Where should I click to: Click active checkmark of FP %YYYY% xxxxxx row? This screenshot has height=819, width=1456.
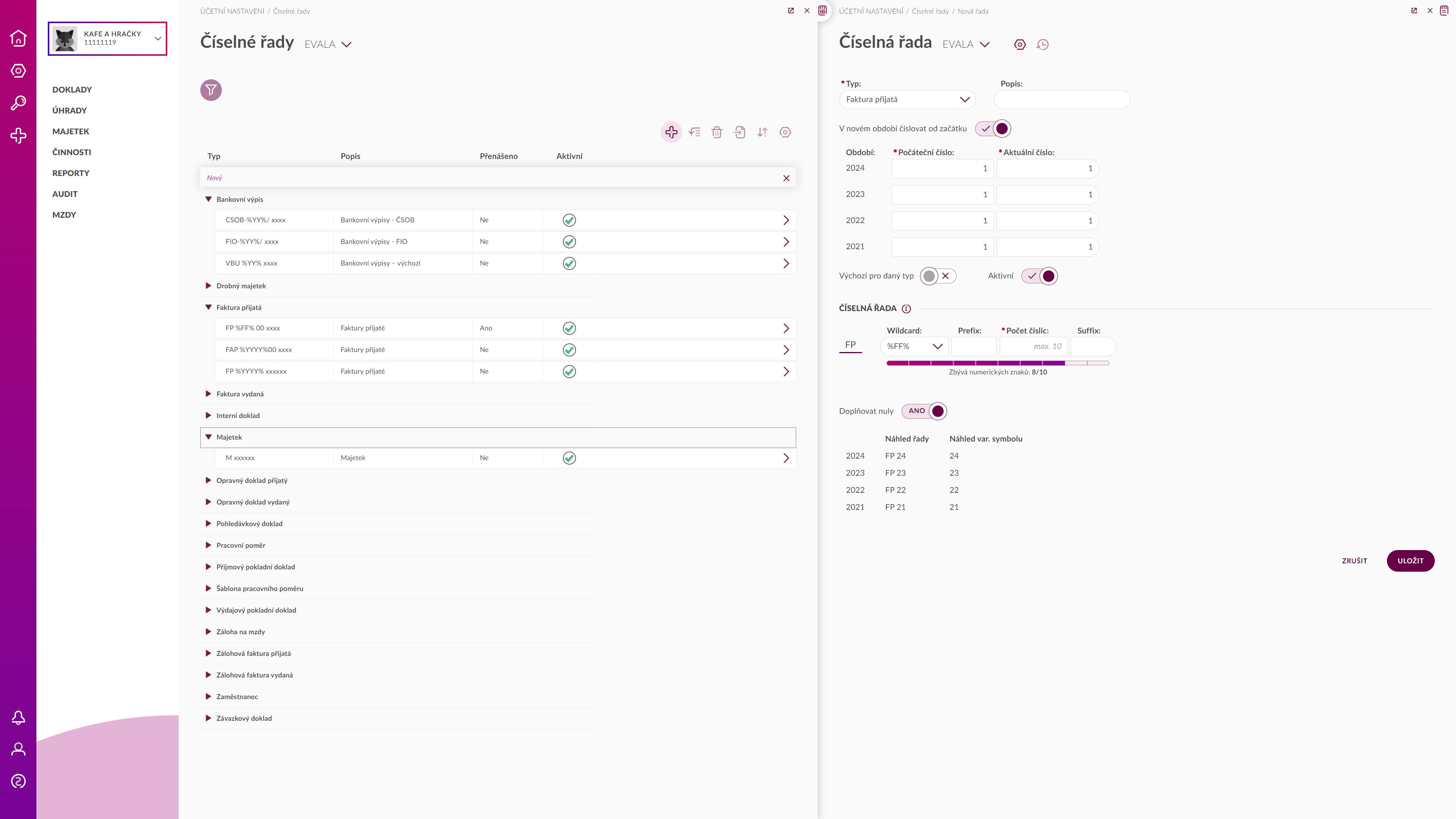click(x=569, y=371)
